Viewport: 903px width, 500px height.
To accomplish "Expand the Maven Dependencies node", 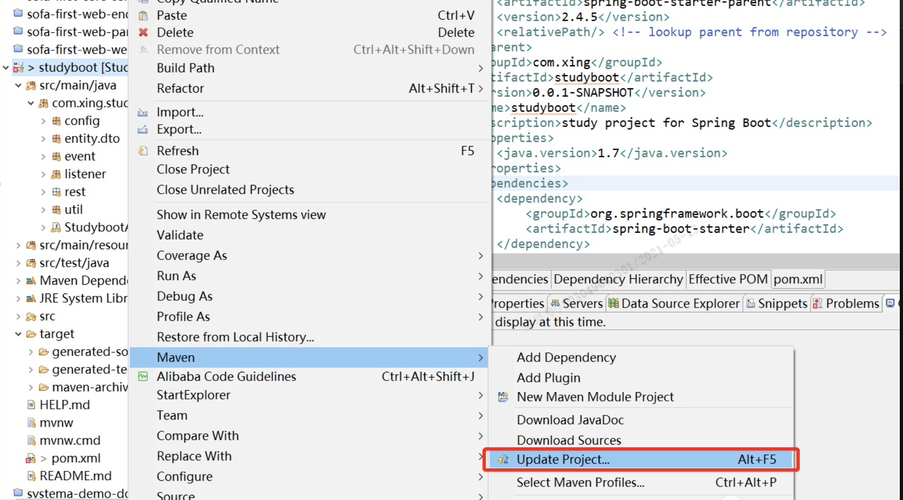I will pyautogui.click(x=18, y=281).
